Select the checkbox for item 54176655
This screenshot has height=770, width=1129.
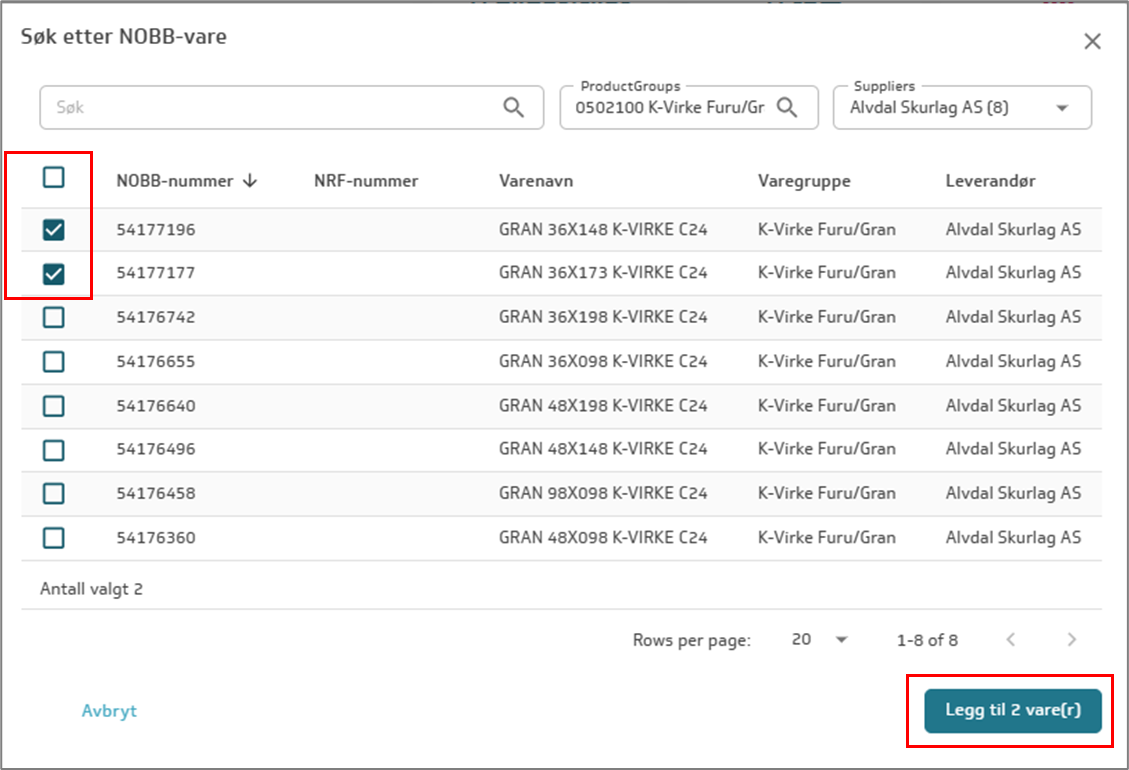click(x=54, y=361)
